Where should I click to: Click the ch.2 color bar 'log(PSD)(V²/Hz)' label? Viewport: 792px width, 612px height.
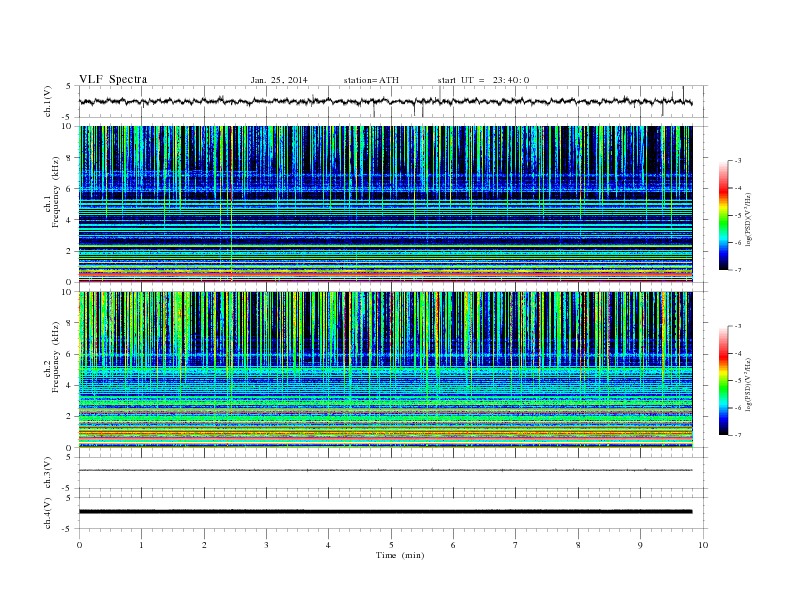(x=749, y=385)
